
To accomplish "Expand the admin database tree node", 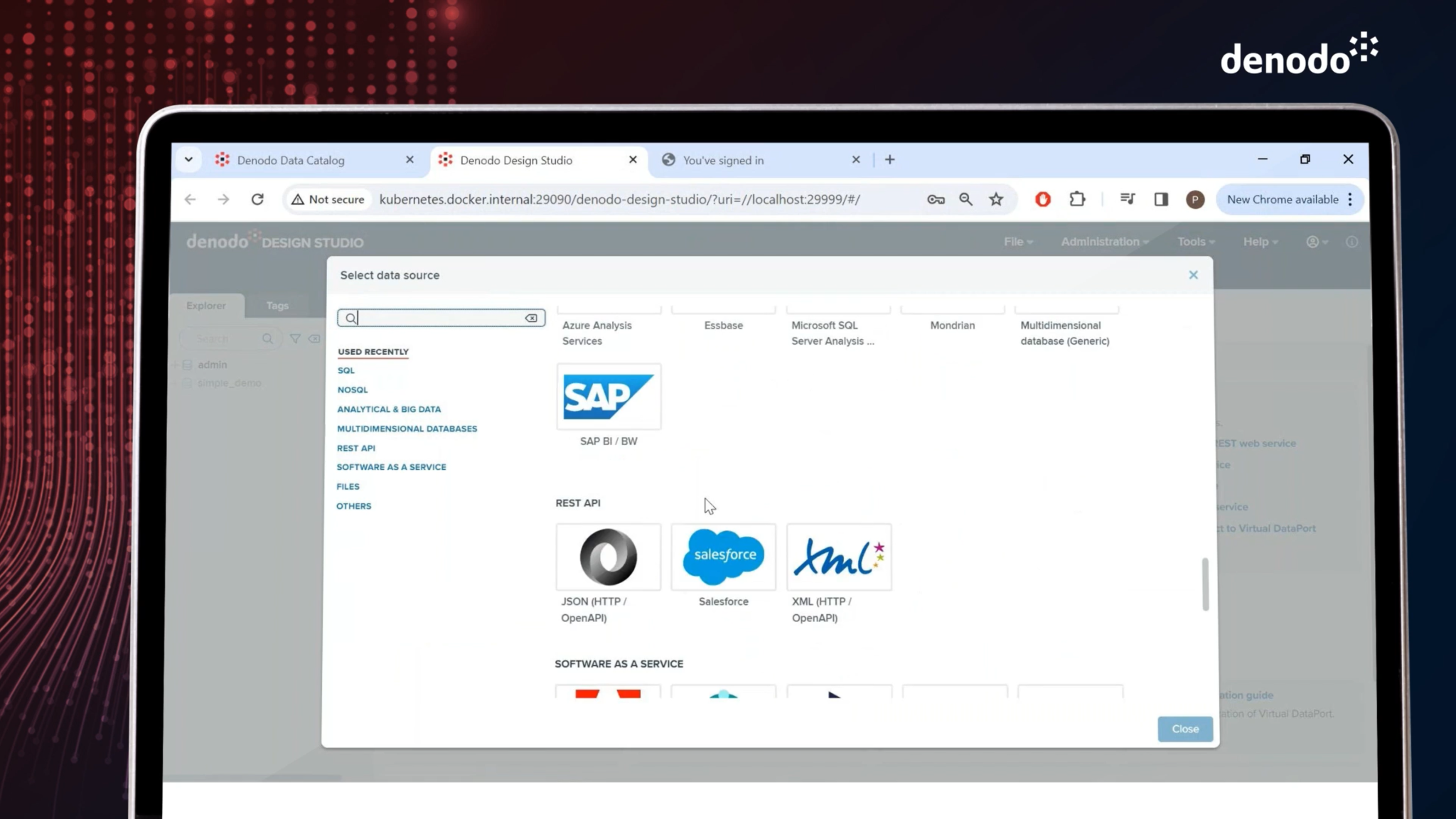I will (176, 364).
